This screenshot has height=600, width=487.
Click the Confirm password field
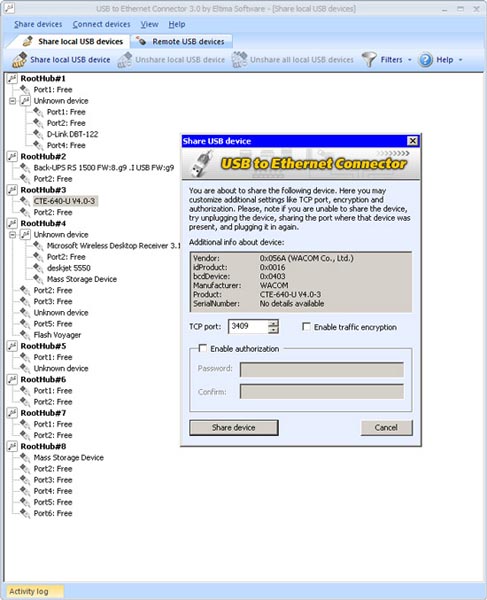pyautogui.click(x=321, y=391)
